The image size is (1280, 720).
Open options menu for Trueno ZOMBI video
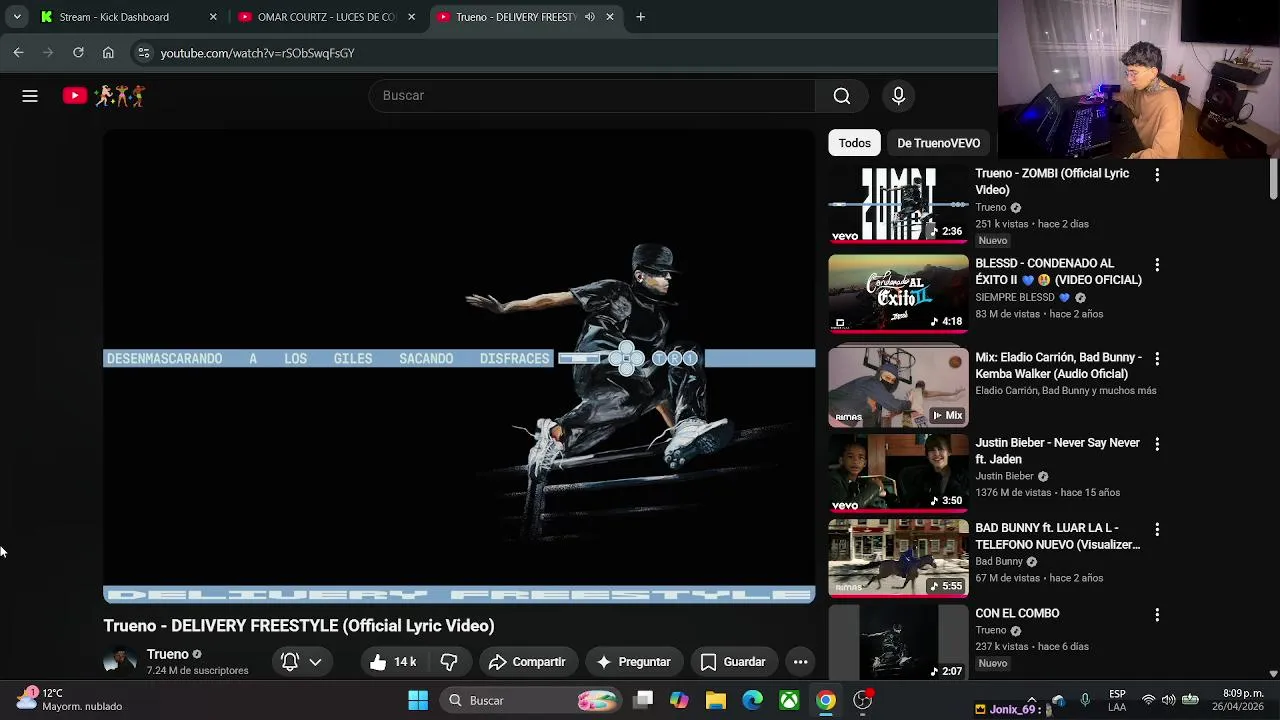click(1157, 175)
